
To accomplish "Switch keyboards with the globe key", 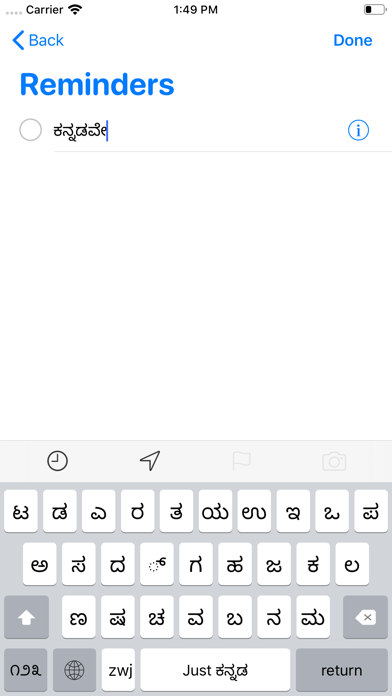I will point(74,670).
